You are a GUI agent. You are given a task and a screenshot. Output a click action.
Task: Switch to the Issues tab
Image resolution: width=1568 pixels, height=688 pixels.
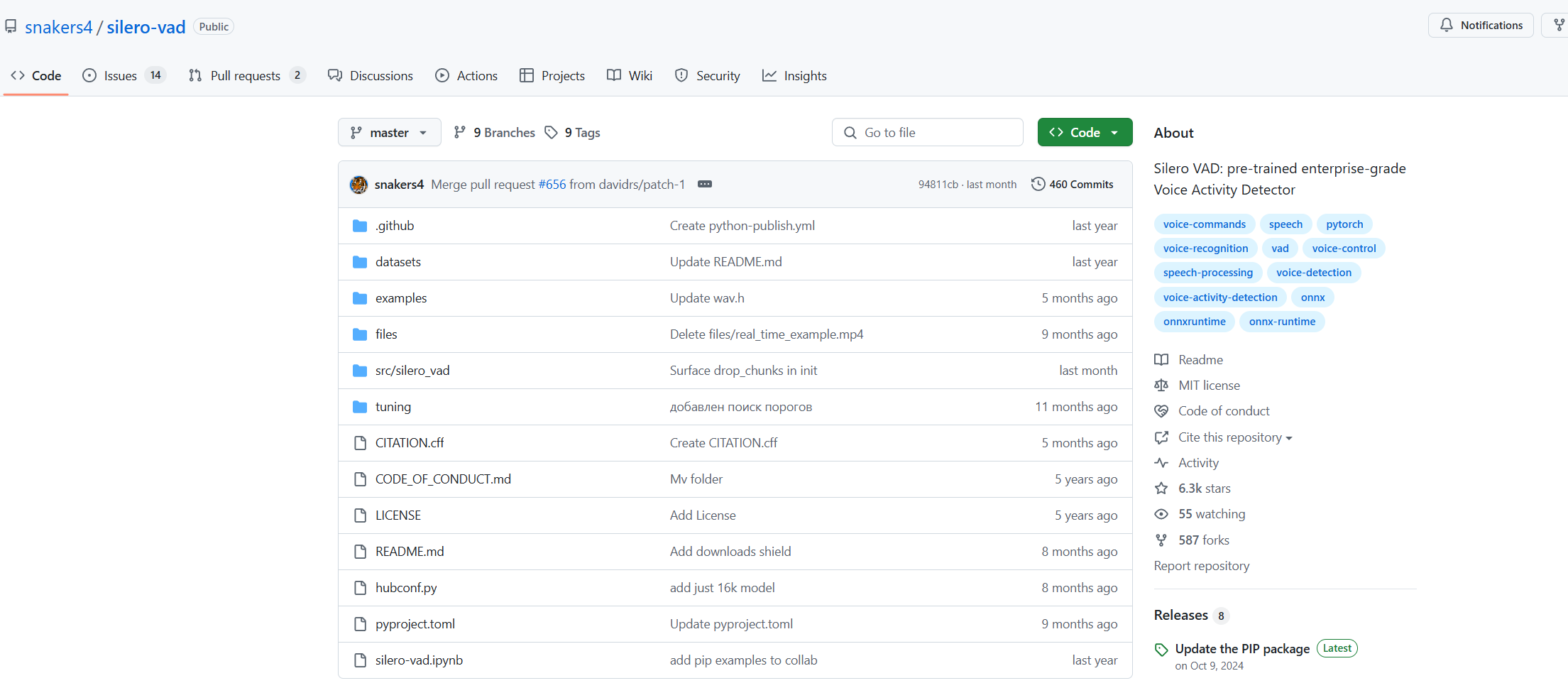point(124,75)
